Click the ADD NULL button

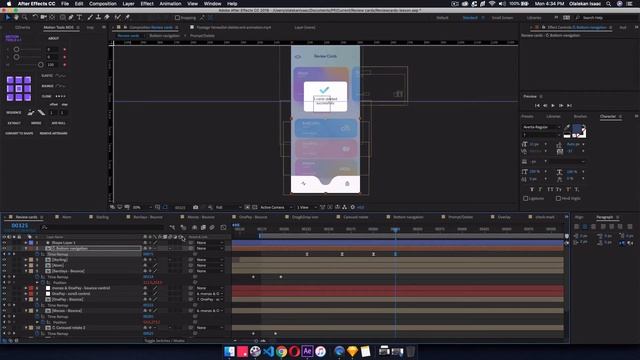point(58,123)
